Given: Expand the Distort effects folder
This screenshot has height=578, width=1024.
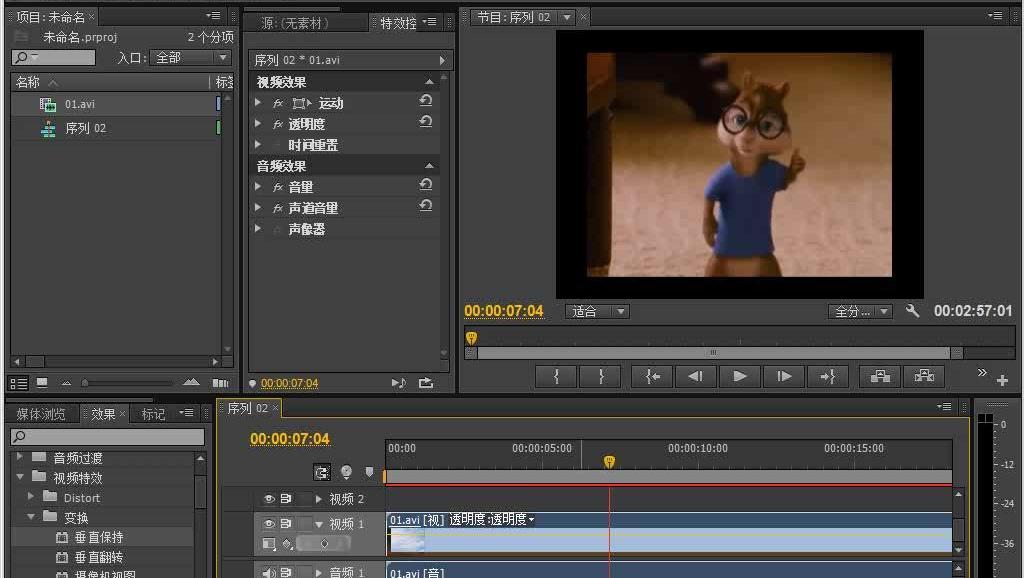Looking at the screenshot, I should point(31,497).
